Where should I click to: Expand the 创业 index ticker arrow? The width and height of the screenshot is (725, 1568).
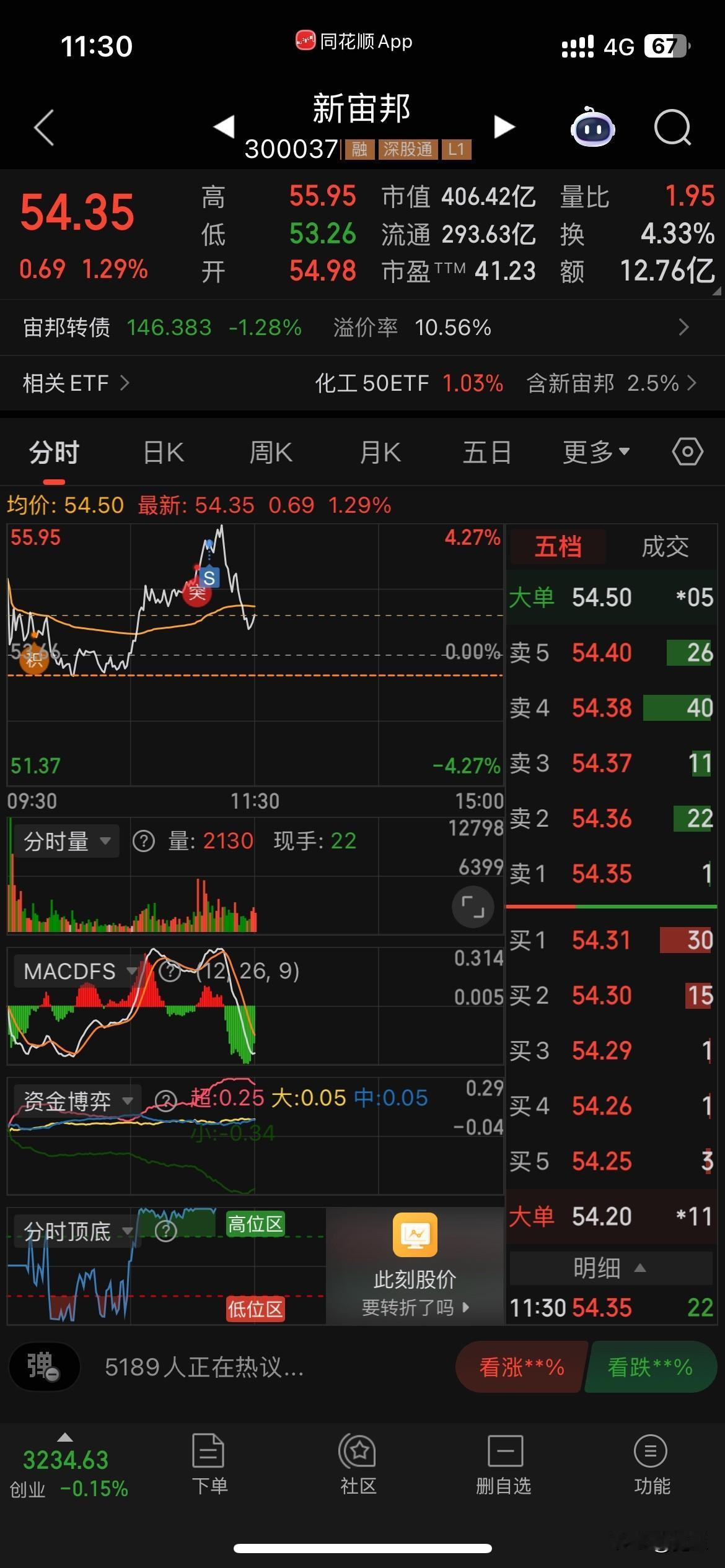click(x=64, y=1438)
